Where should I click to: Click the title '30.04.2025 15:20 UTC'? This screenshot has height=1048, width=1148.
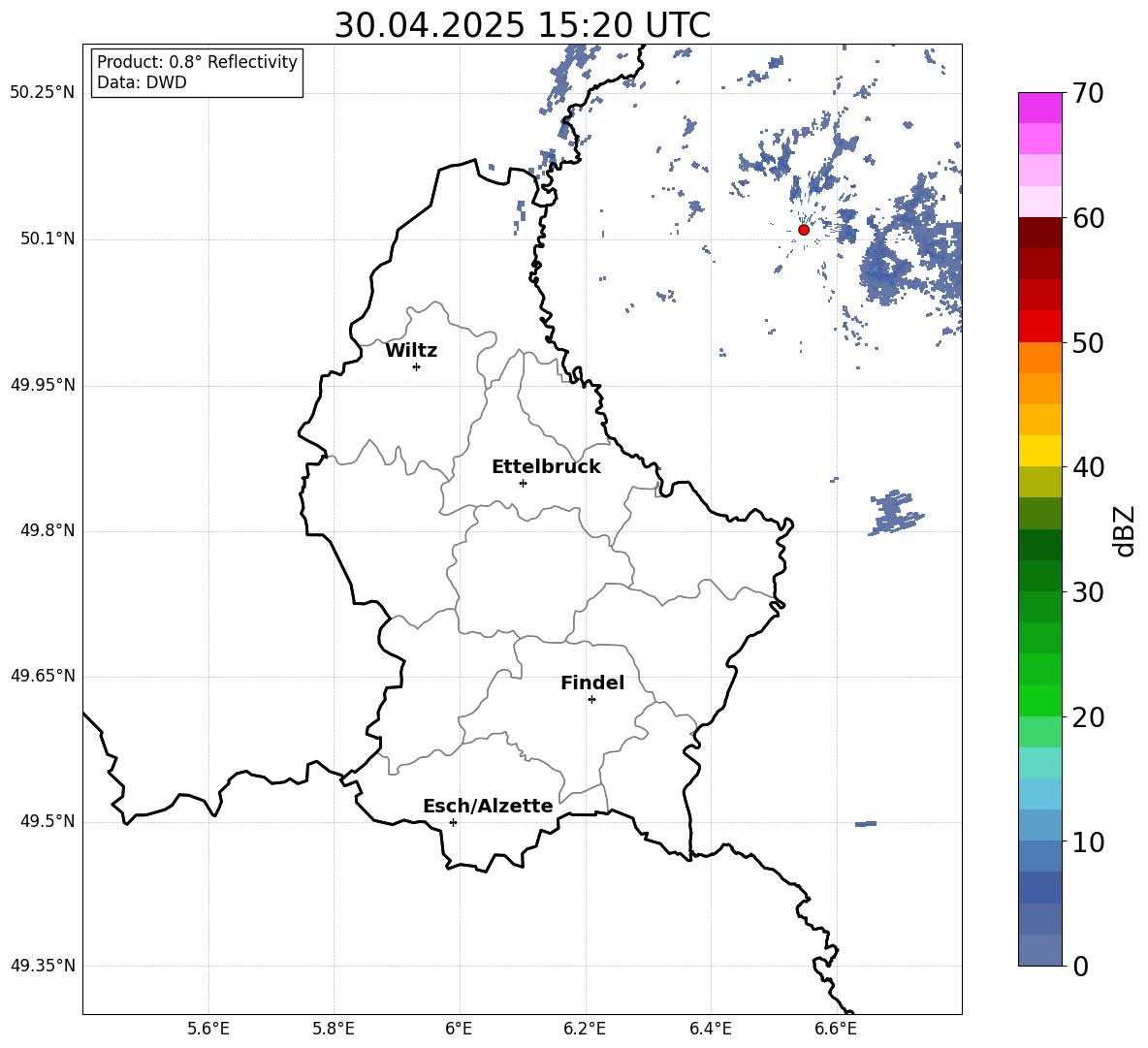[522, 25]
